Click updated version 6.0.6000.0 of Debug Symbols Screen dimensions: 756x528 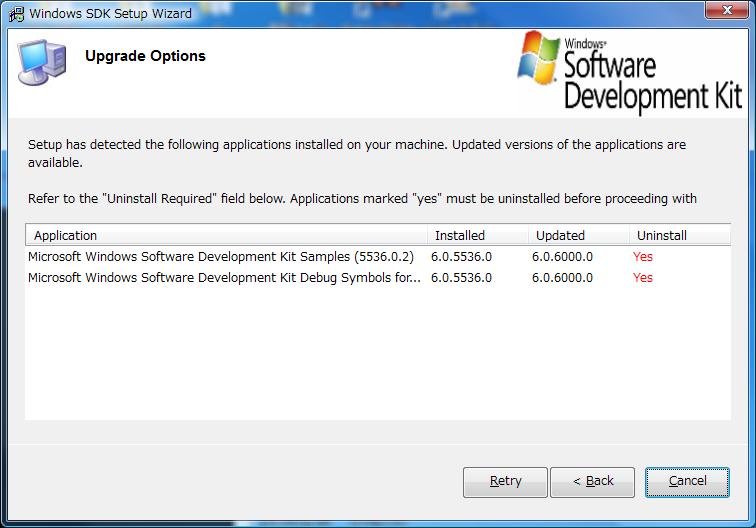[x=562, y=278]
